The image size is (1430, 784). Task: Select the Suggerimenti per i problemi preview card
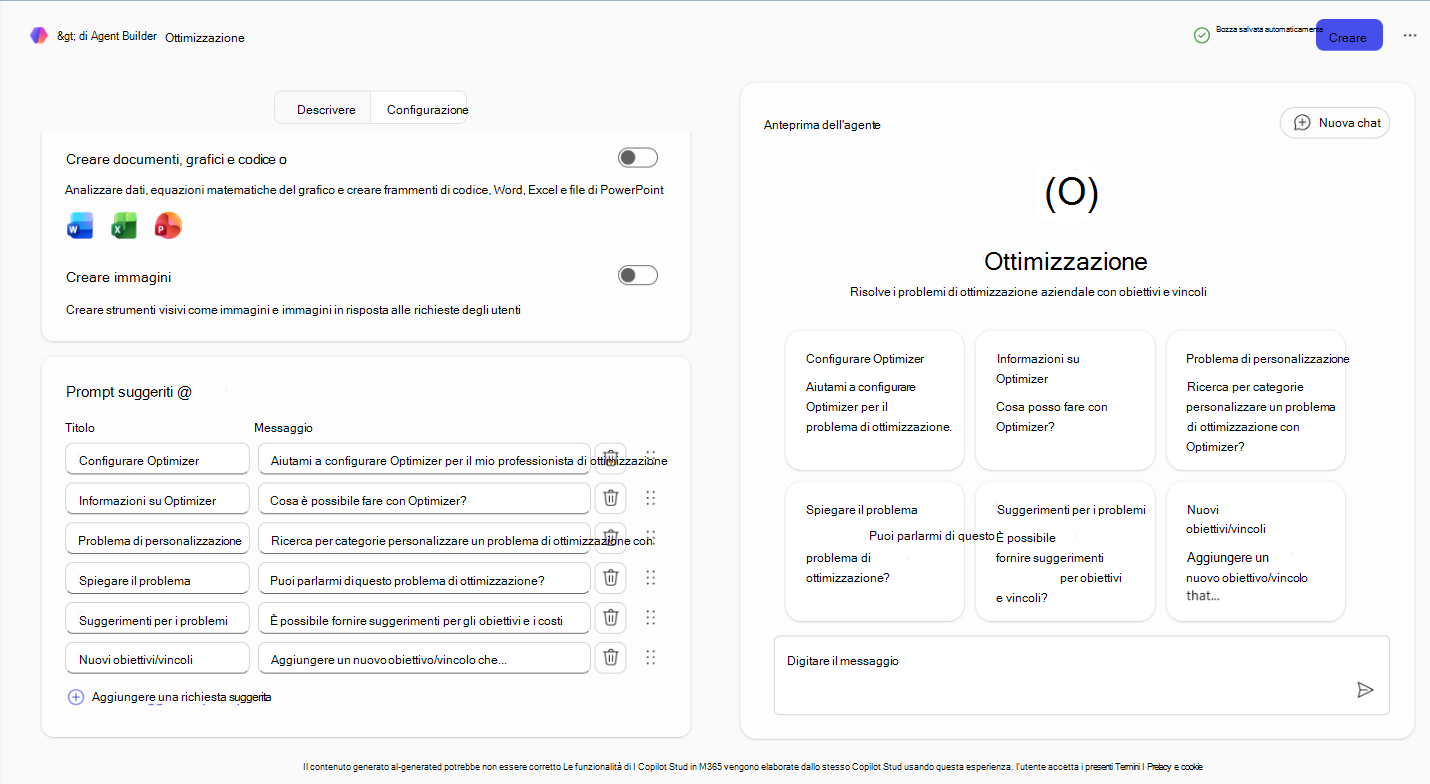1065,551
